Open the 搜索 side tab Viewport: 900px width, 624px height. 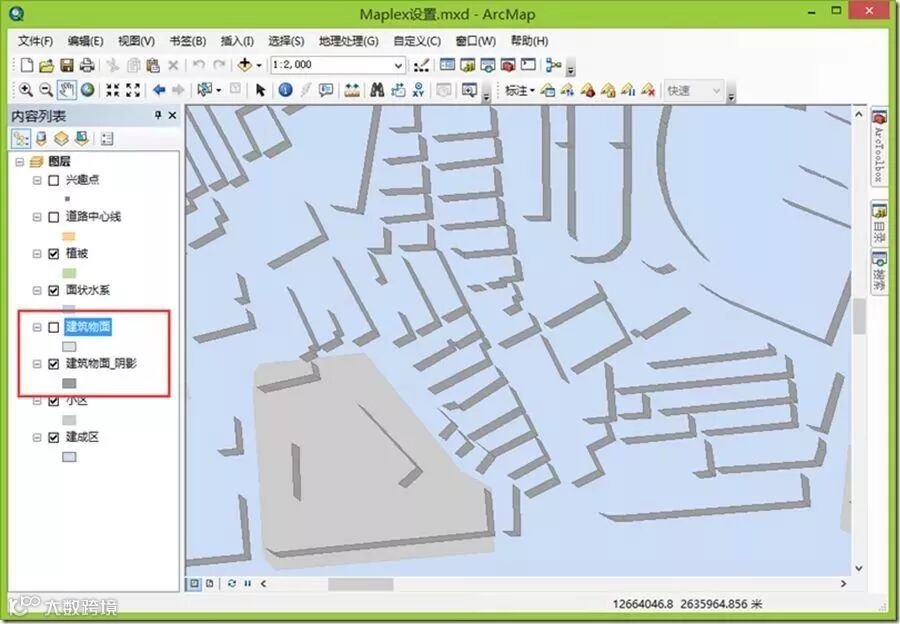click(x=879, y=271)
